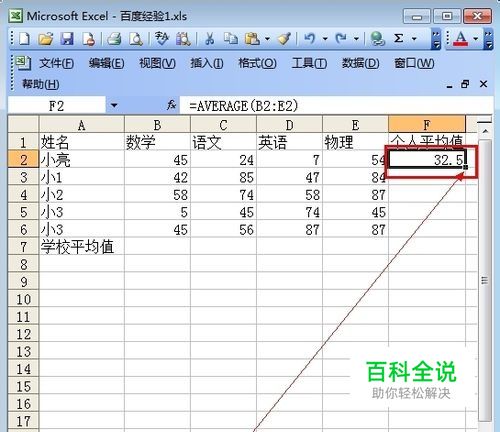Click the Cut scissors icon
The image size is (500, 432).
pos(210,39)
